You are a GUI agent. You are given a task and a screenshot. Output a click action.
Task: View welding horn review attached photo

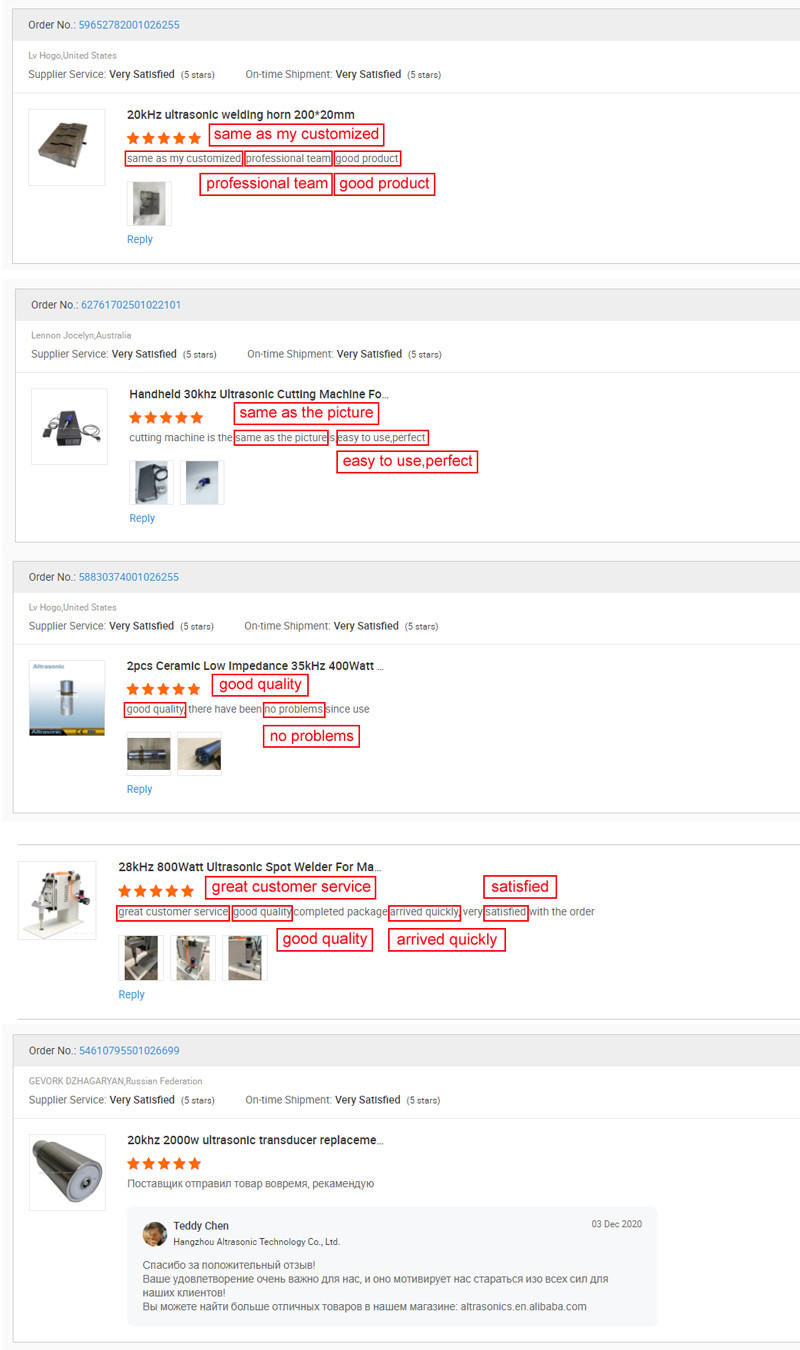coord(149,203)
